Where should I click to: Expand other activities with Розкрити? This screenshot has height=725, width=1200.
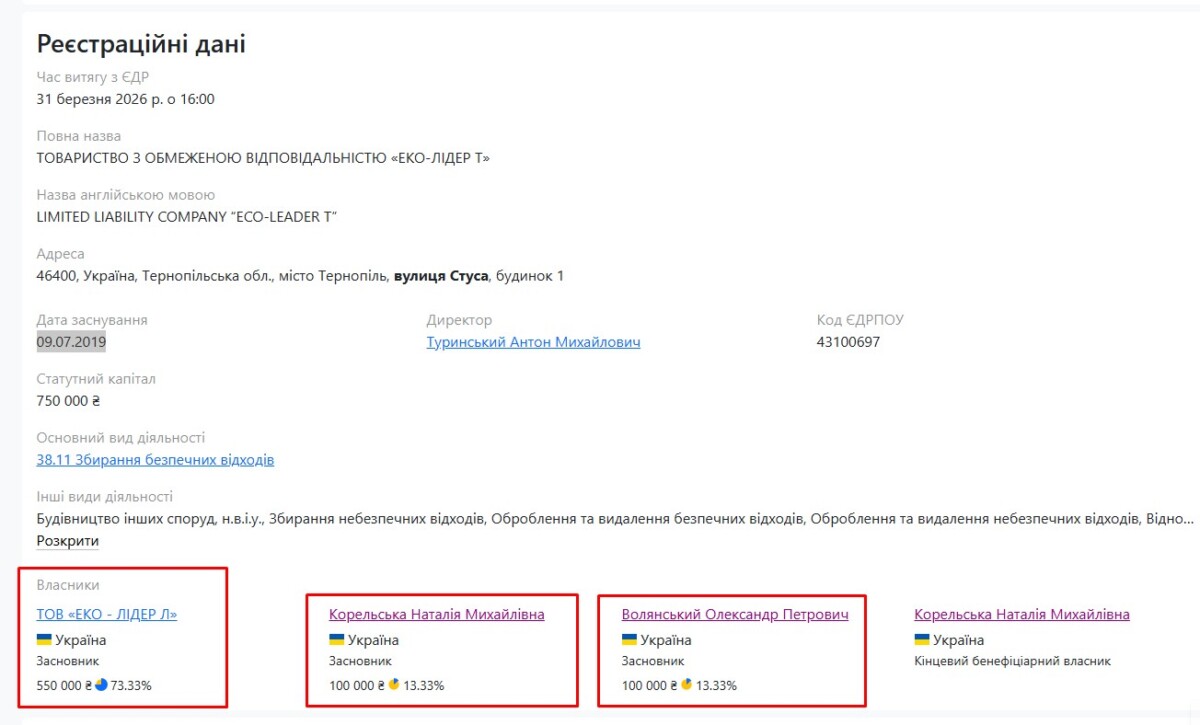click(x=68, y=541)
